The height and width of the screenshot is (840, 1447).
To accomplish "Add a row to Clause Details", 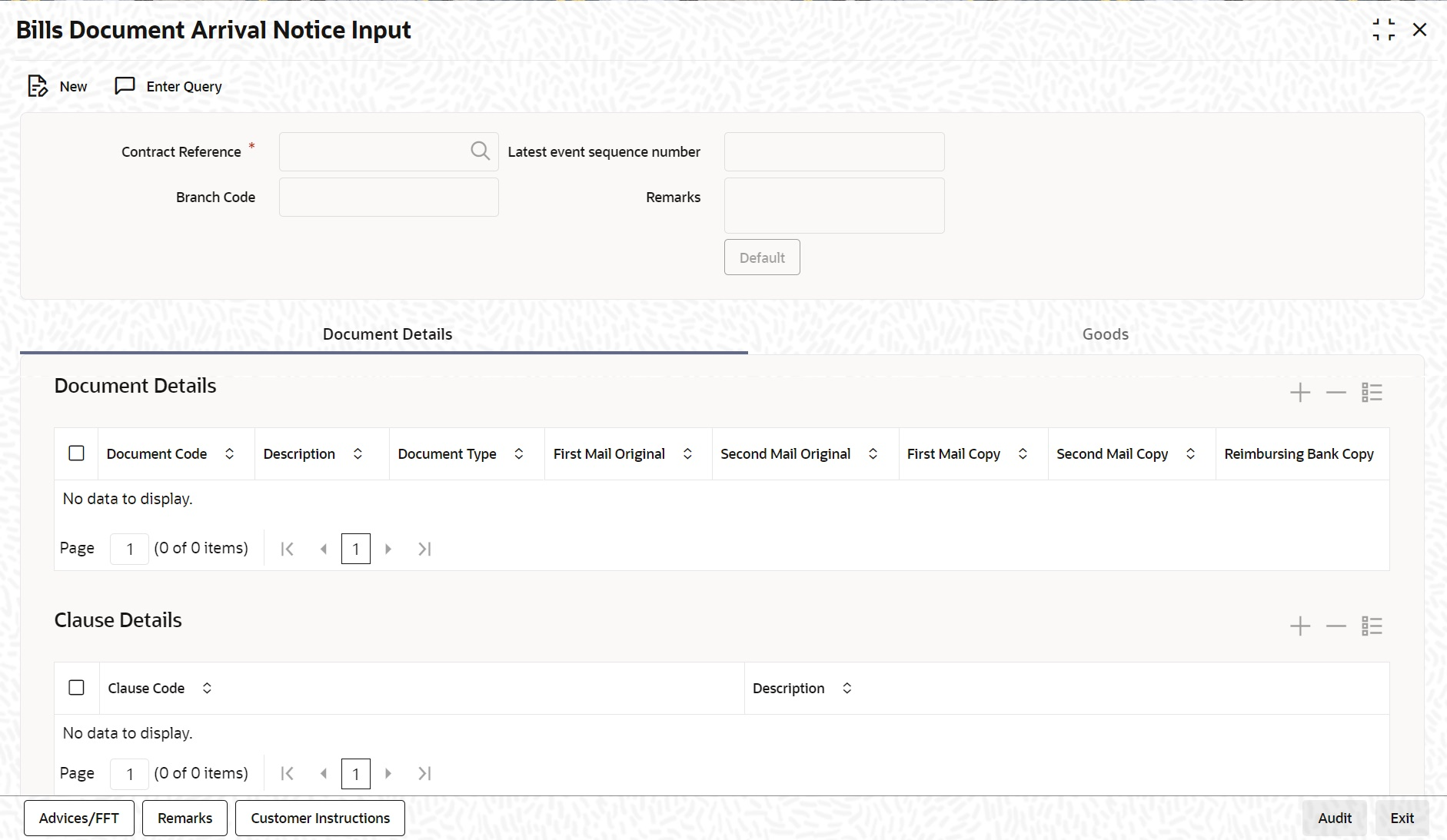I will [1300, 626].
